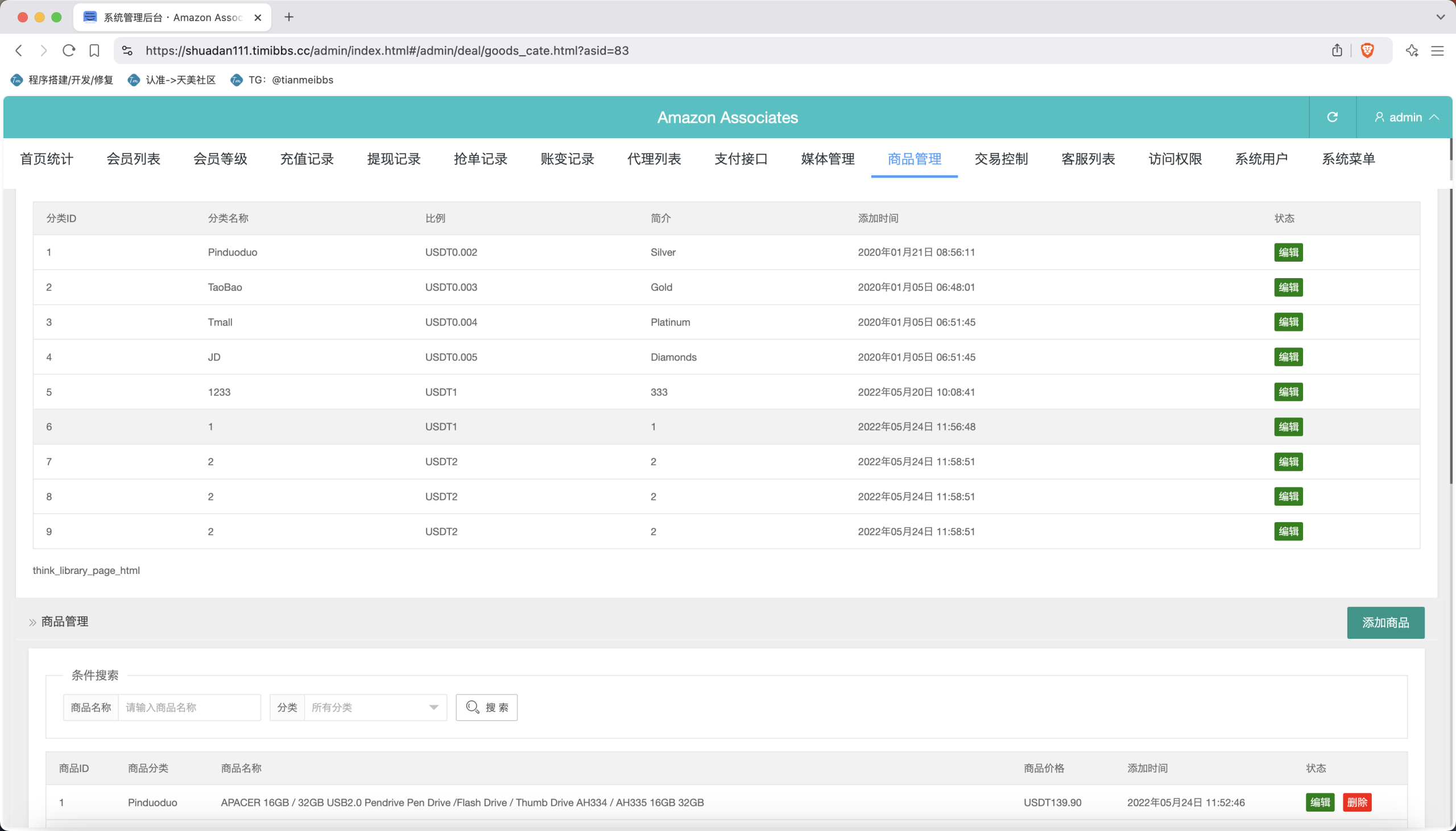Screen dimensions: 1456x831
Task: Switch to the 提现记录 menu tab
Action: pos(394,159)
